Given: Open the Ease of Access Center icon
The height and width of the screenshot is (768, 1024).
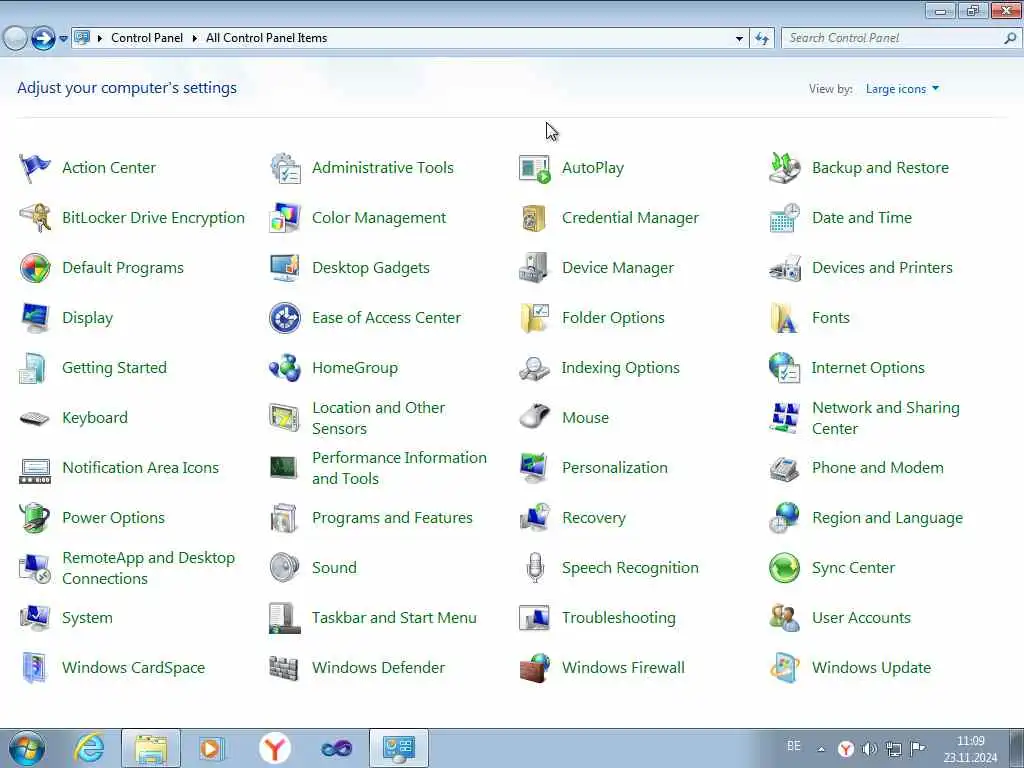Looking at the screenshot, I should click(x=285, y=318).
